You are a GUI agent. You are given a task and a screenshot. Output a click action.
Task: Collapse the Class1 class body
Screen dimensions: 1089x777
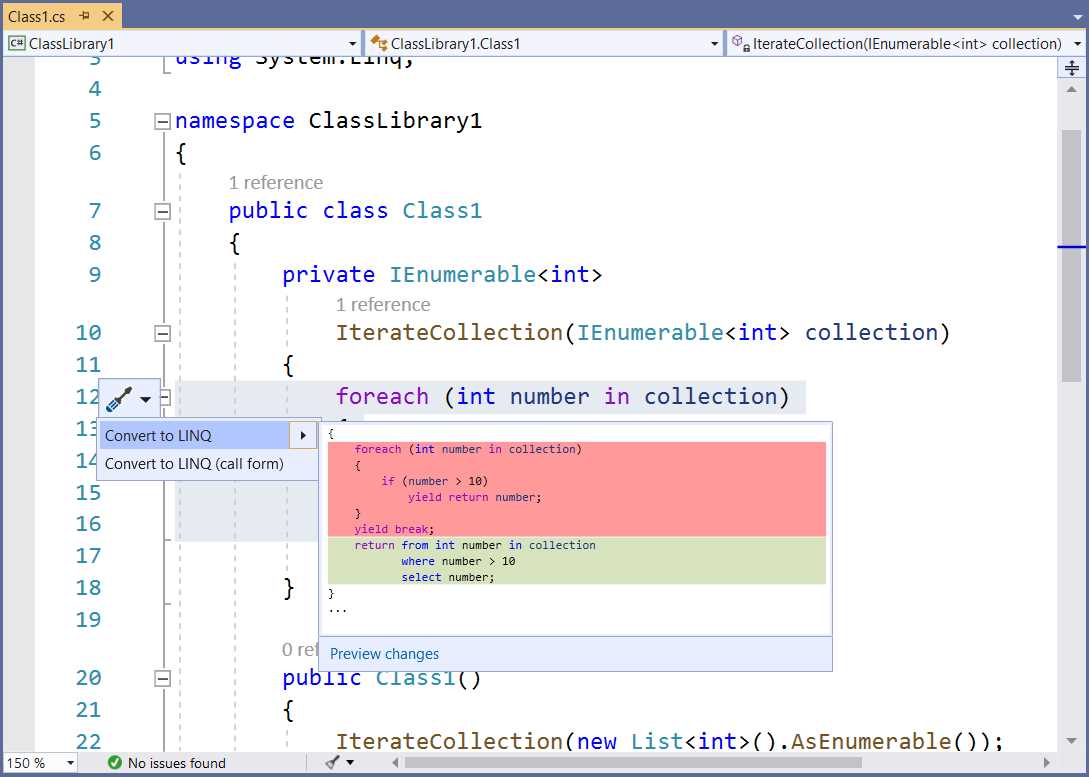(161, 210)
